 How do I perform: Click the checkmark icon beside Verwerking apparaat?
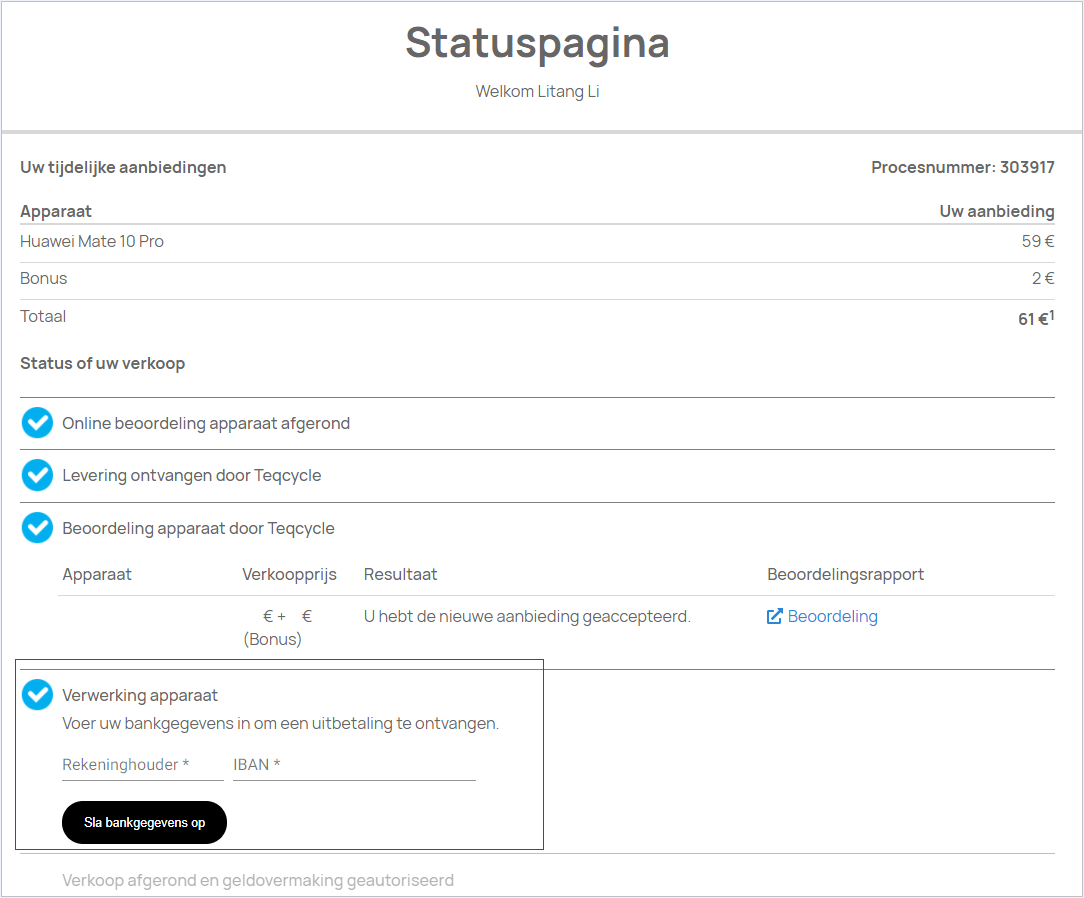tap(37, 695)
